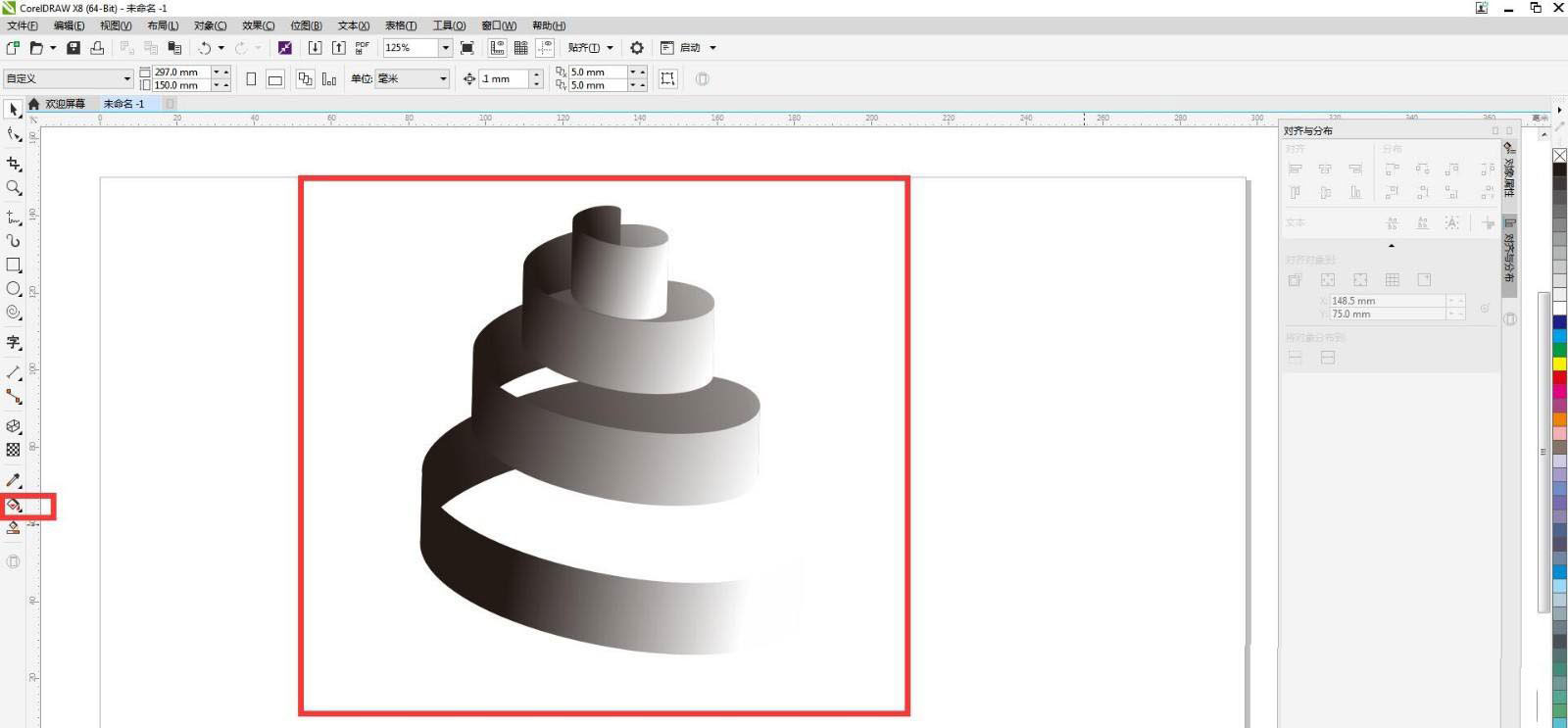Select the Crop tool
1568x728 pixels.
coord(14,164)
